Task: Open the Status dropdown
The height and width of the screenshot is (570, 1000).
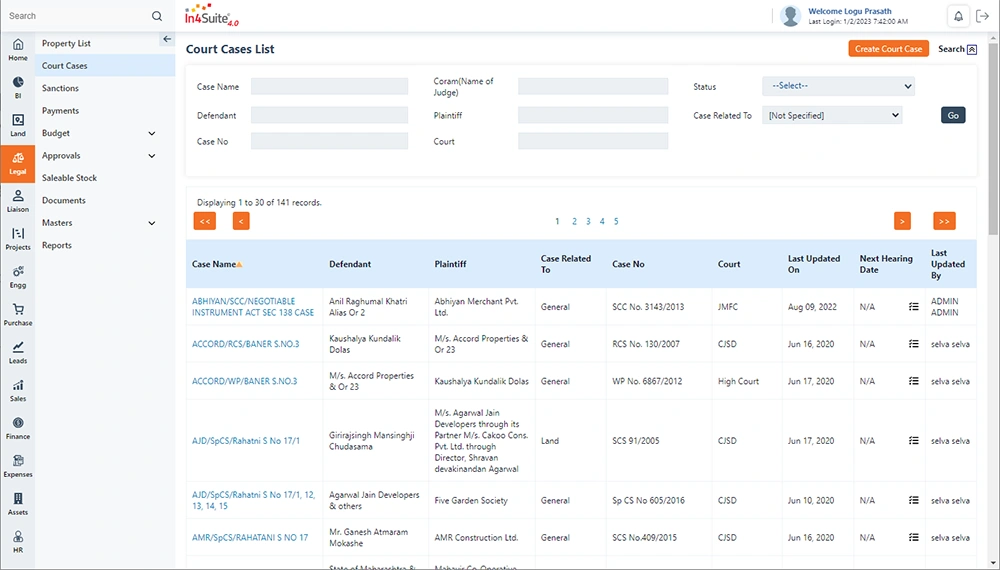Action: (x=838, y=86)
